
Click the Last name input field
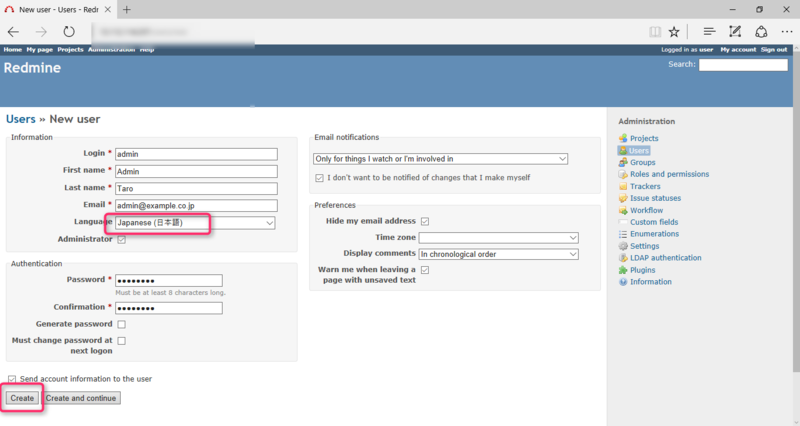click(196, 188)
